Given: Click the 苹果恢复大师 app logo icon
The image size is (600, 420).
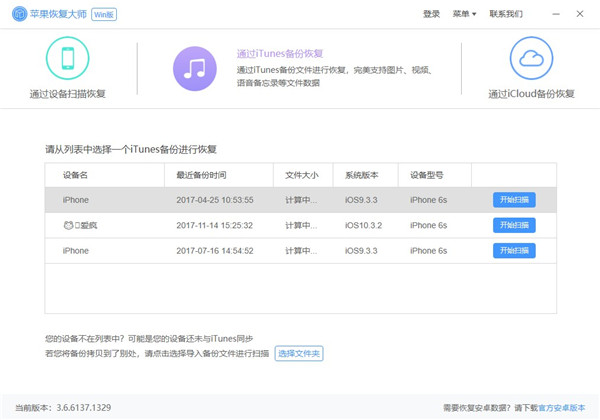Looking at the screenshot, I should point(20,14).
